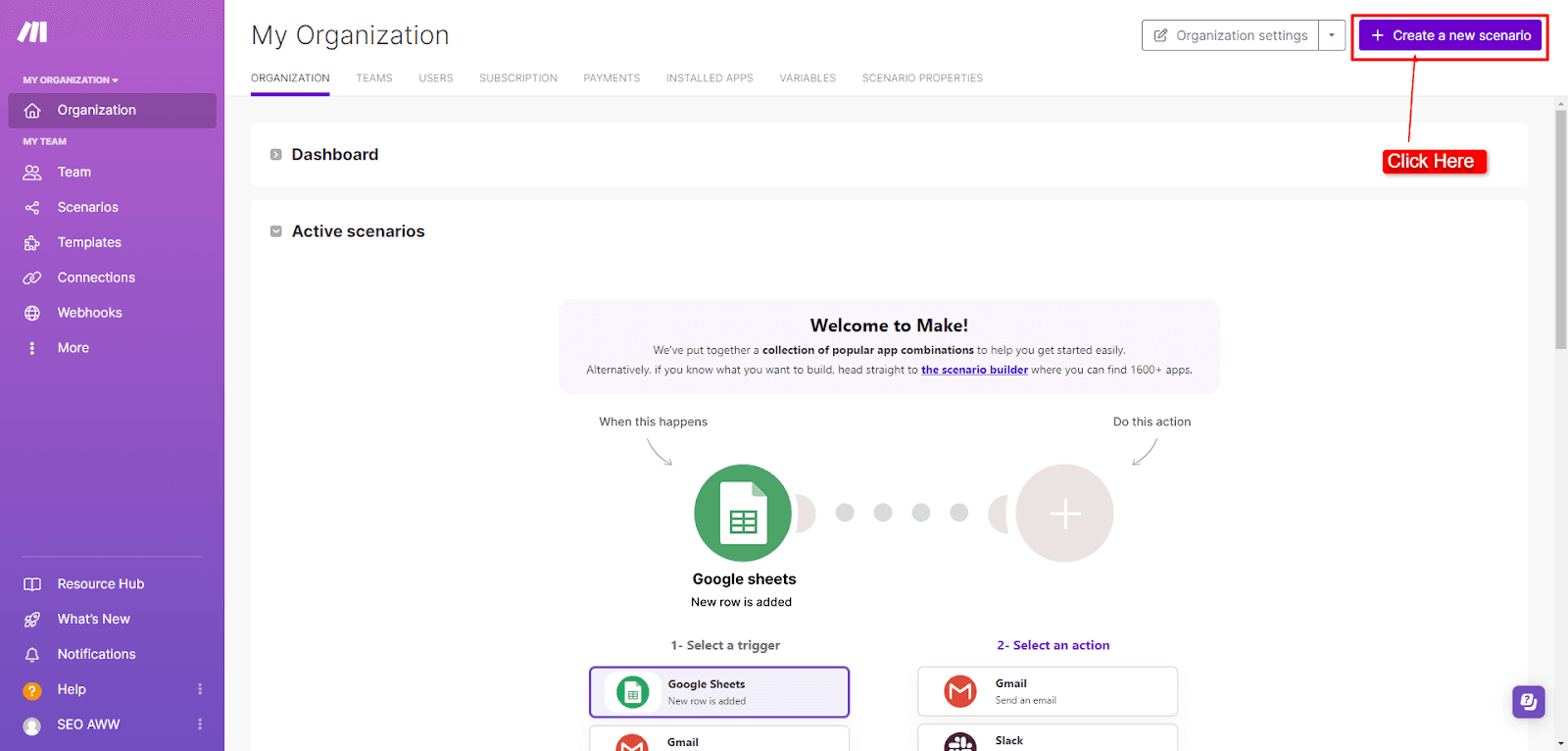The height and width of the screenshot is (751, 1568).
Task: Switch to the Users tab
Action: (x=436, y=78)
